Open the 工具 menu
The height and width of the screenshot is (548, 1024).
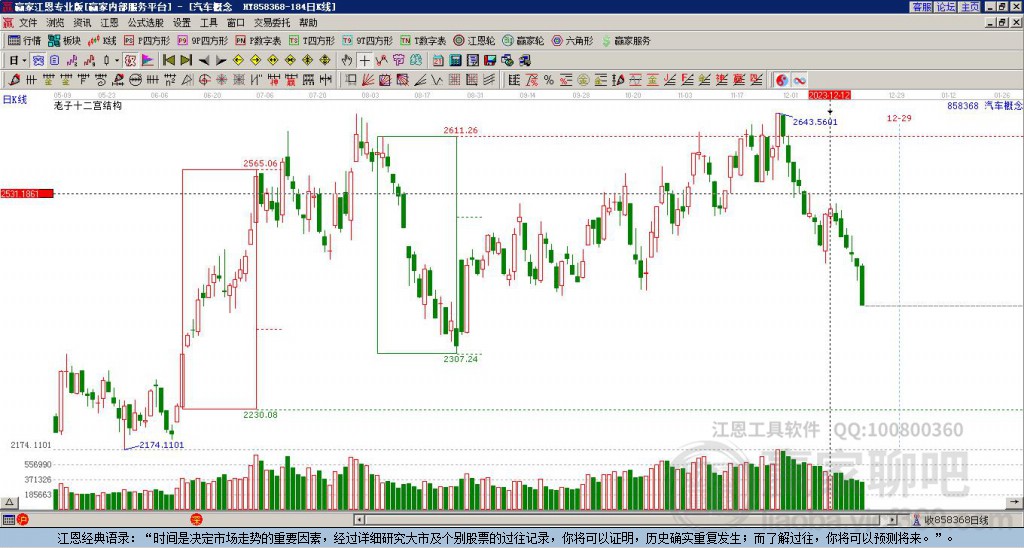(x=208, y=23)
